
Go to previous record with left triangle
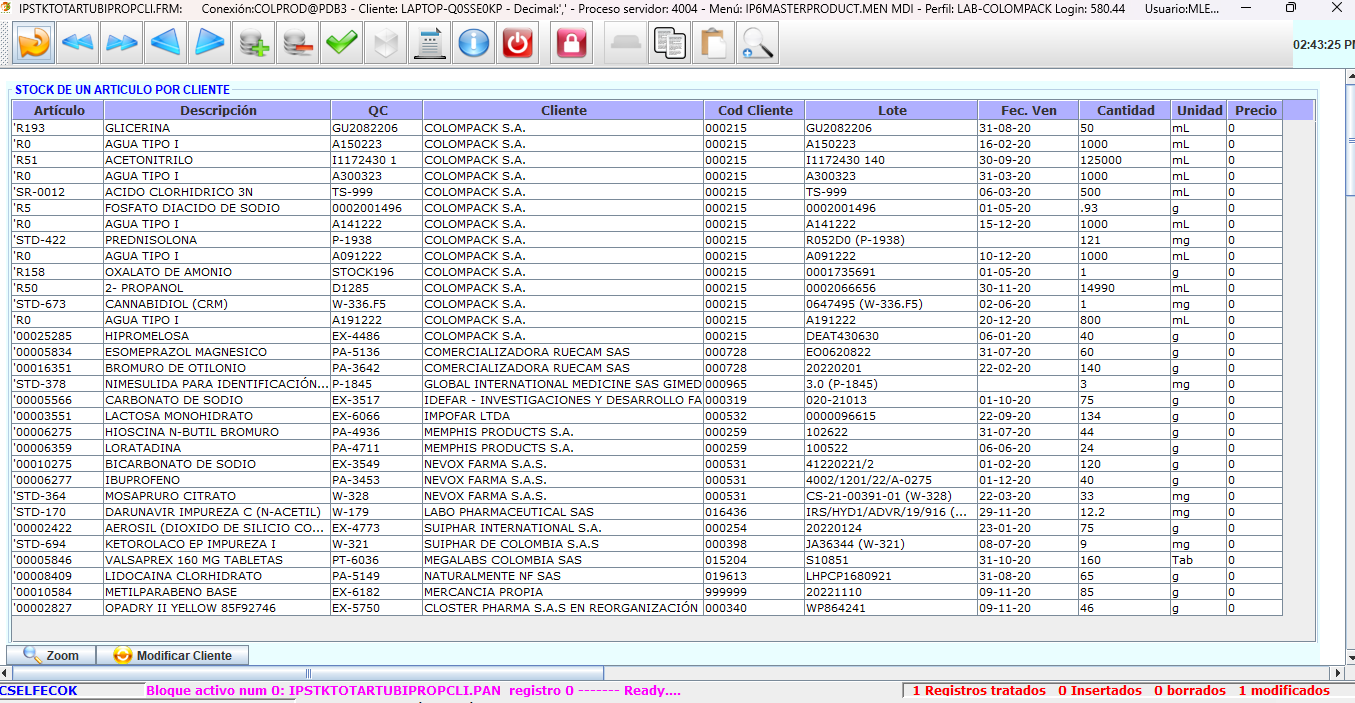[166, 43]
